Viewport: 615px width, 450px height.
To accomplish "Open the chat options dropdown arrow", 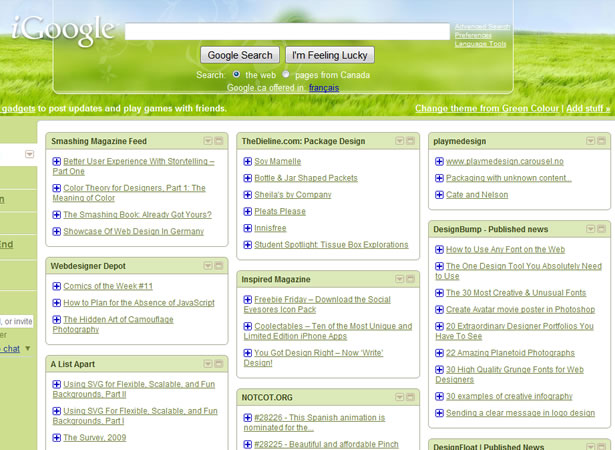I will (x=28, y=348).
